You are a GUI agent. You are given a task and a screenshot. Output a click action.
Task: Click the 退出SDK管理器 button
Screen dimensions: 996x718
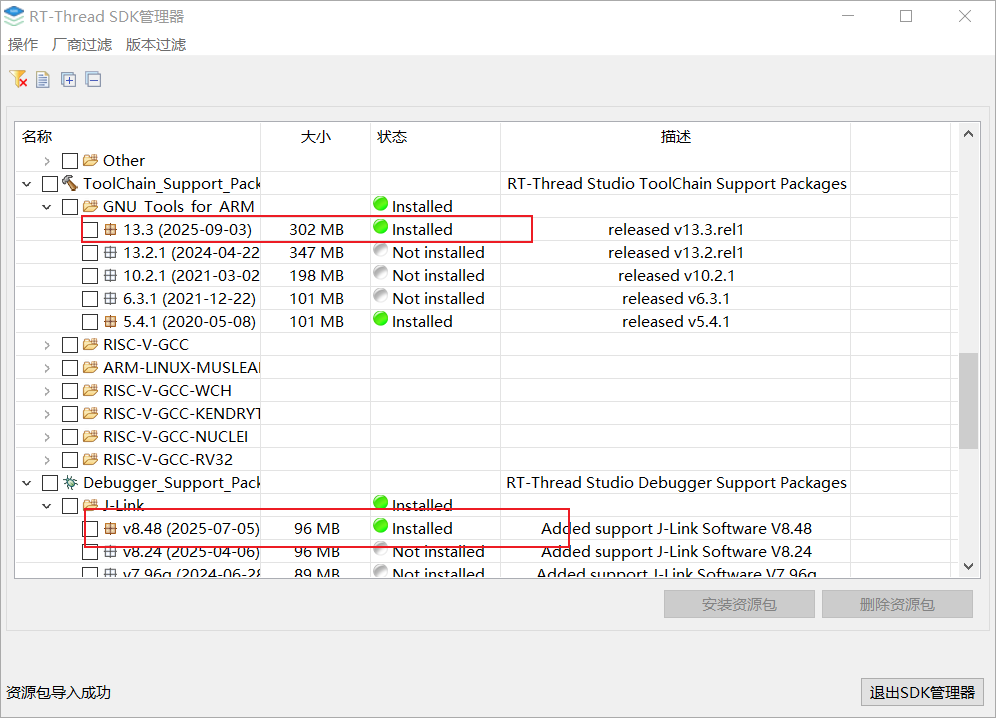pyautogui.click(x=922, y=692)
